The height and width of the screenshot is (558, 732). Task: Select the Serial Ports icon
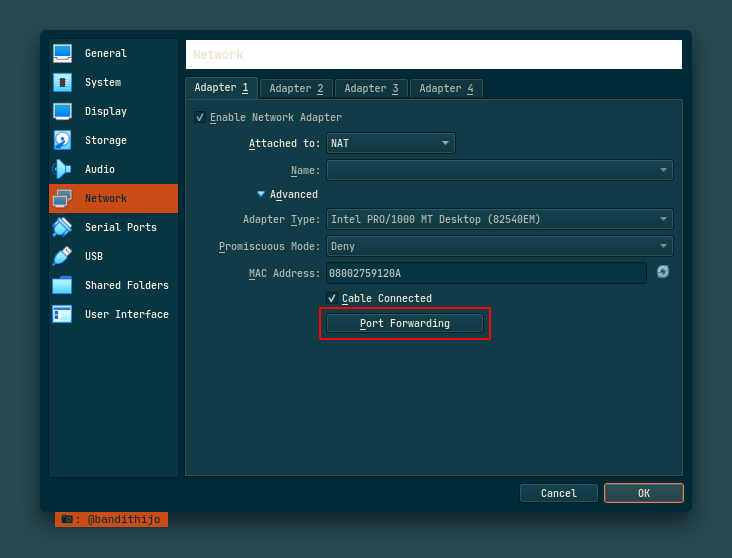62,227
